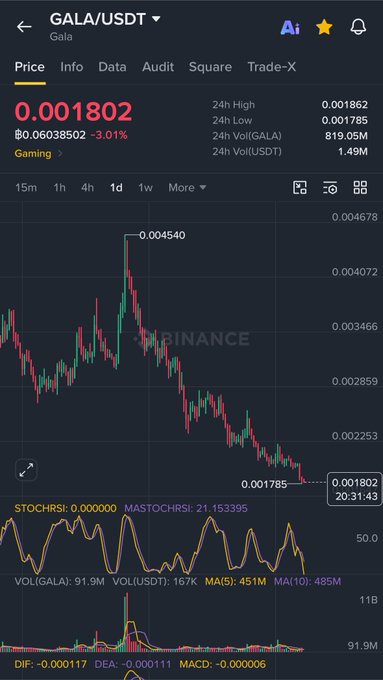The height and width of the screenshot is (680, 383).
Task: Click the 0.001785 low price label
Action: 264,484
